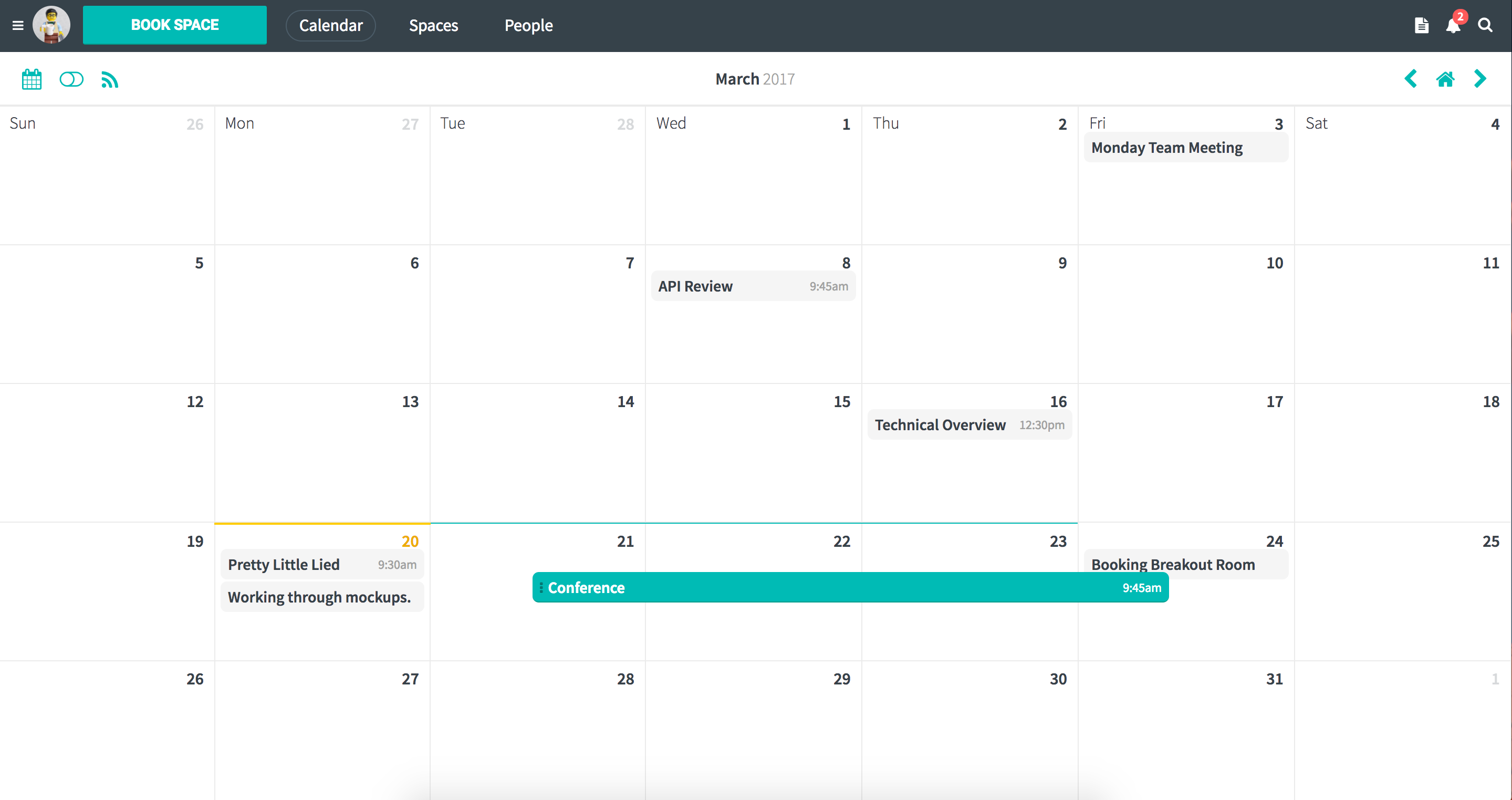Click the Sat column header
This screenshot has height=800, width=1512.
(1317, 123)
